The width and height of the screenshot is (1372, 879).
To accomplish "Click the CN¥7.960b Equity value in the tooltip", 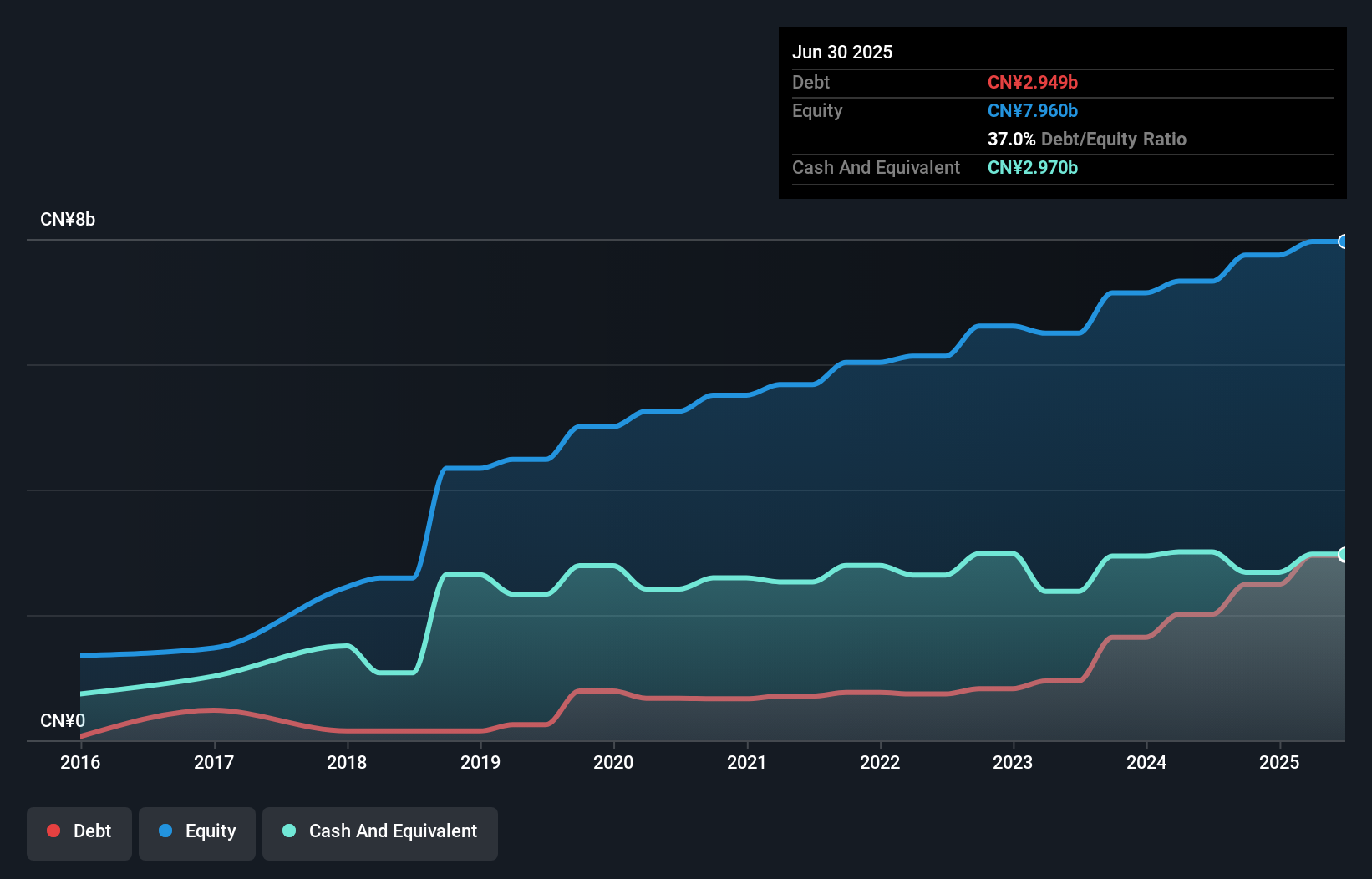I will [1033, 110].
